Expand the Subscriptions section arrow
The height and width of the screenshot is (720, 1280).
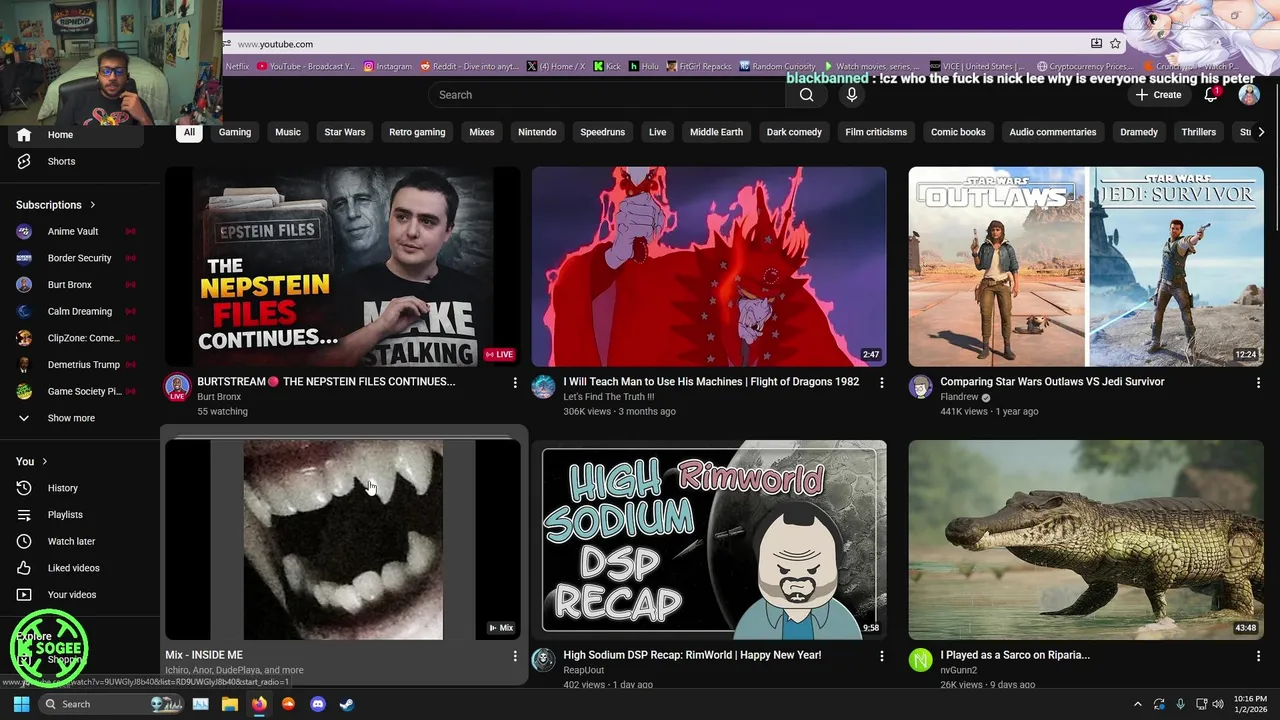coord(93,205)
